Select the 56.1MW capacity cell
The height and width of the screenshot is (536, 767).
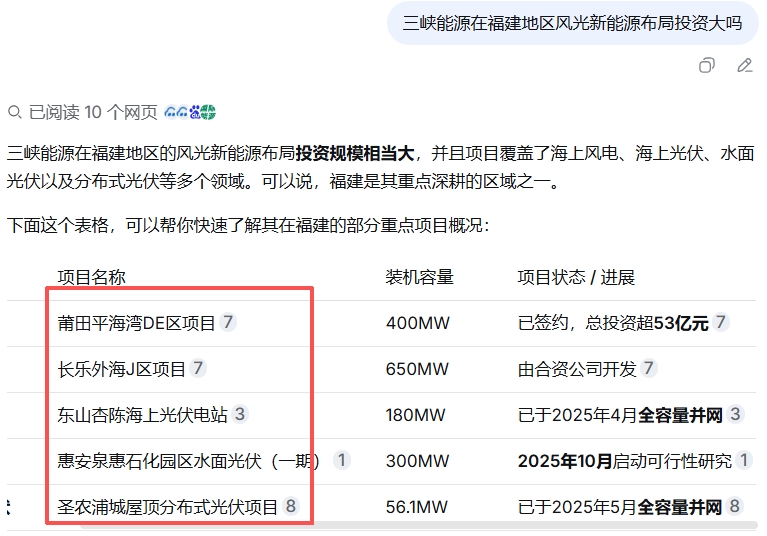point(417,507)
